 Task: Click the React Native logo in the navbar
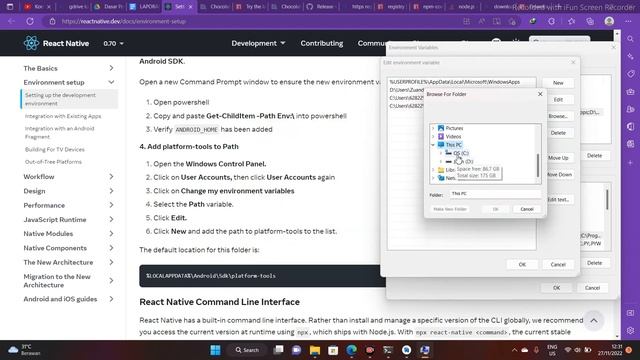click(x=31, y=43)
